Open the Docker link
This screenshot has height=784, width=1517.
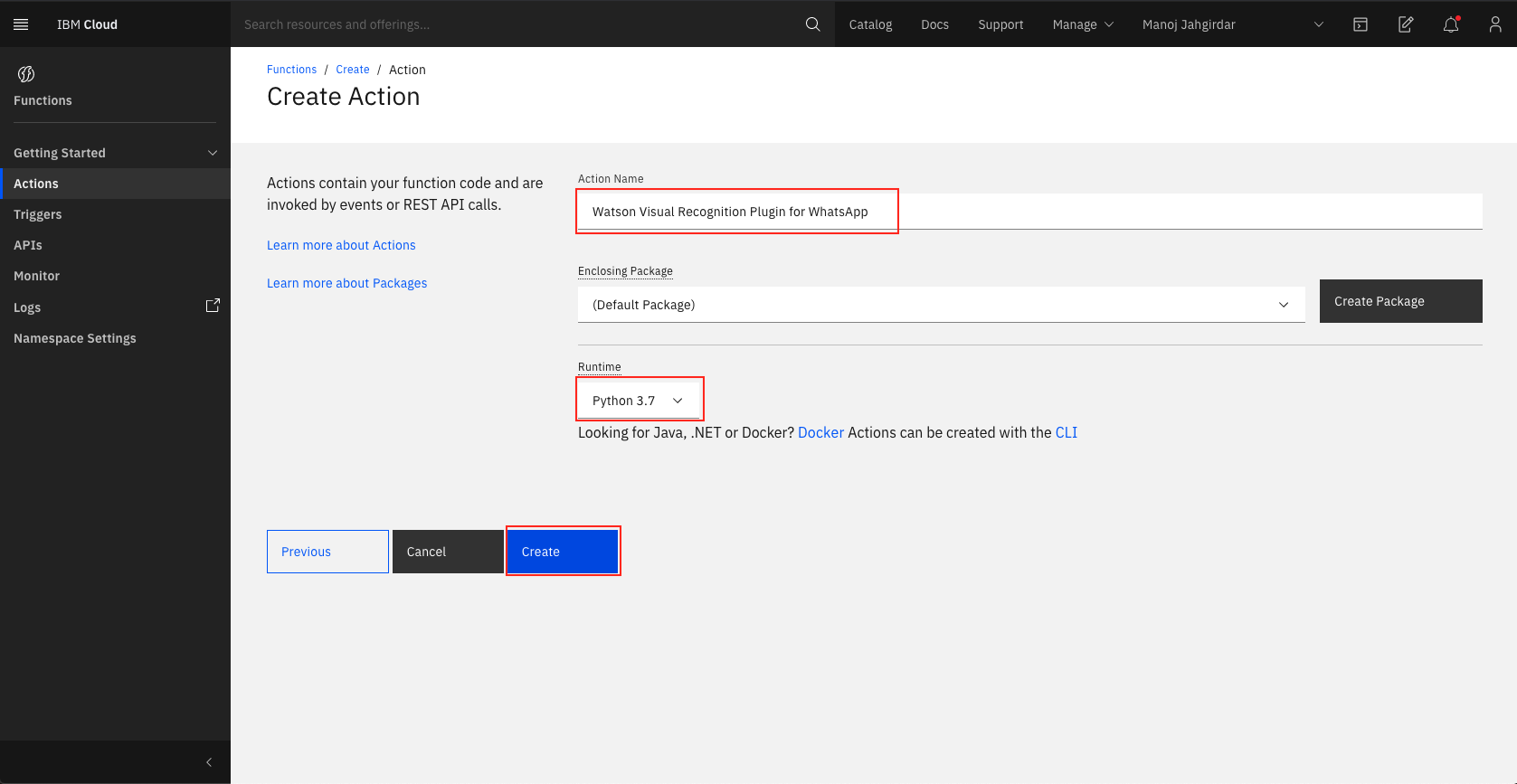tap(820, 432)
